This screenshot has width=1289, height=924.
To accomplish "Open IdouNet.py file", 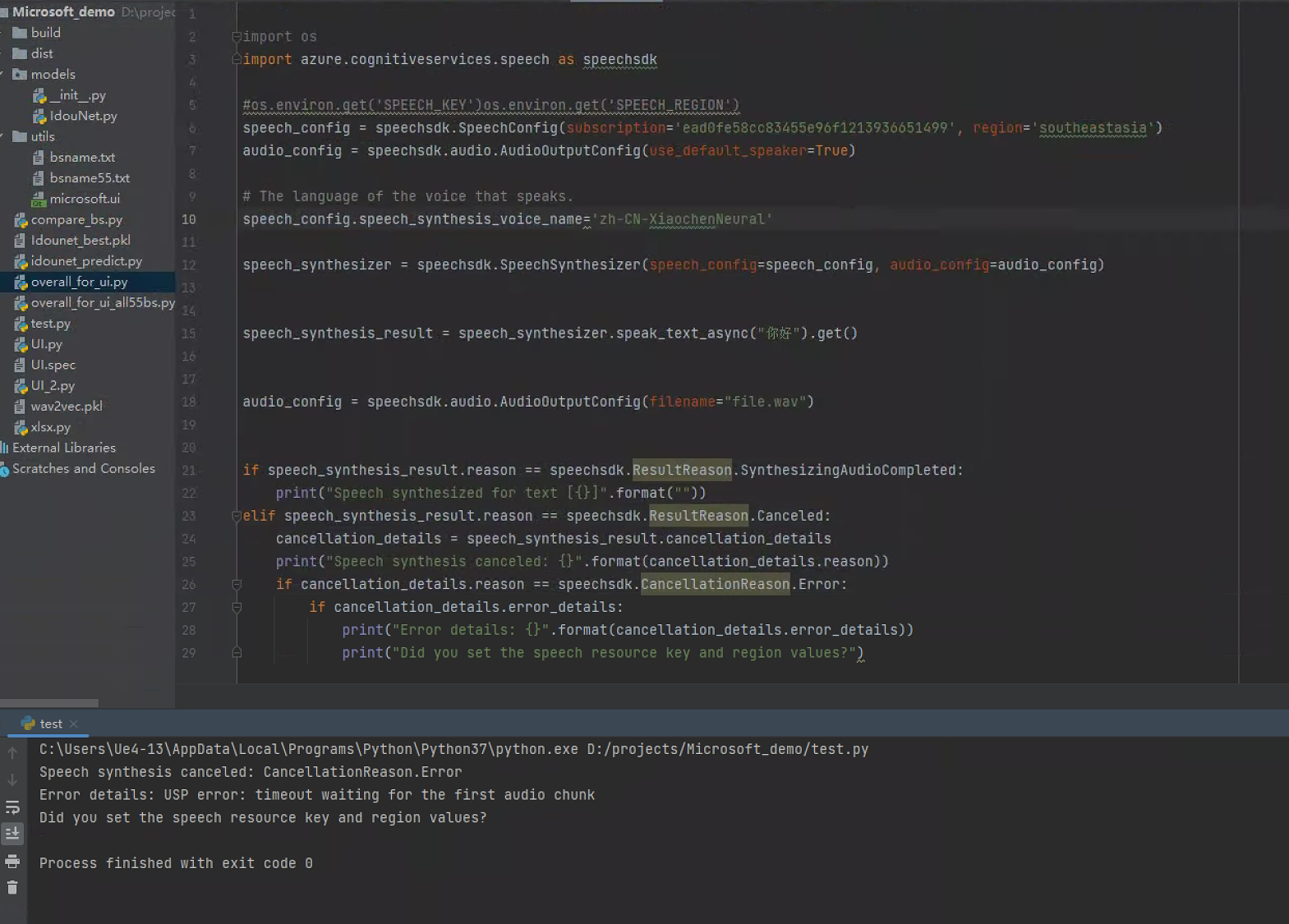I will point(83,116).
